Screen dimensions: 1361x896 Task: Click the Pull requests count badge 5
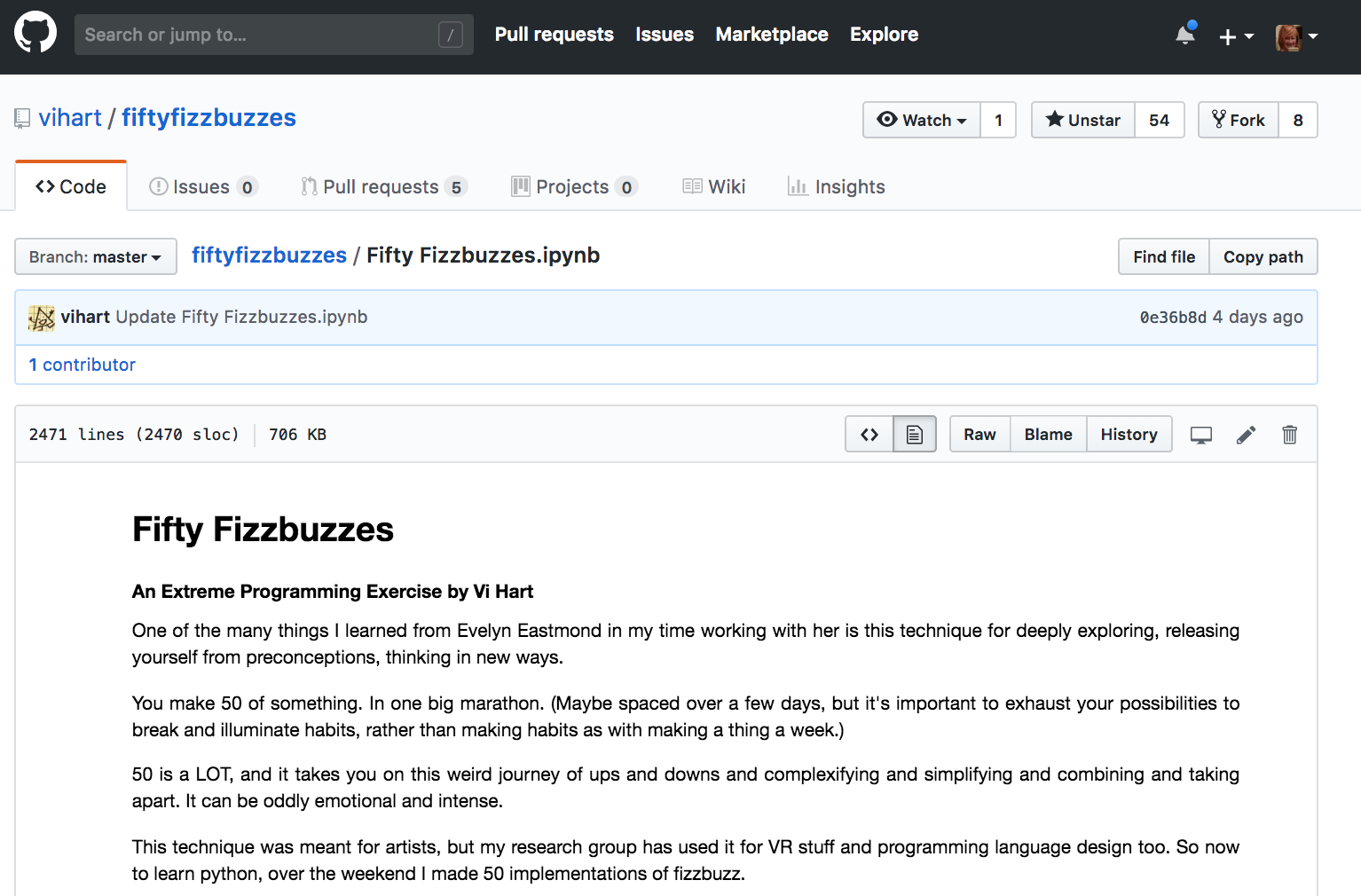(456, 187)
